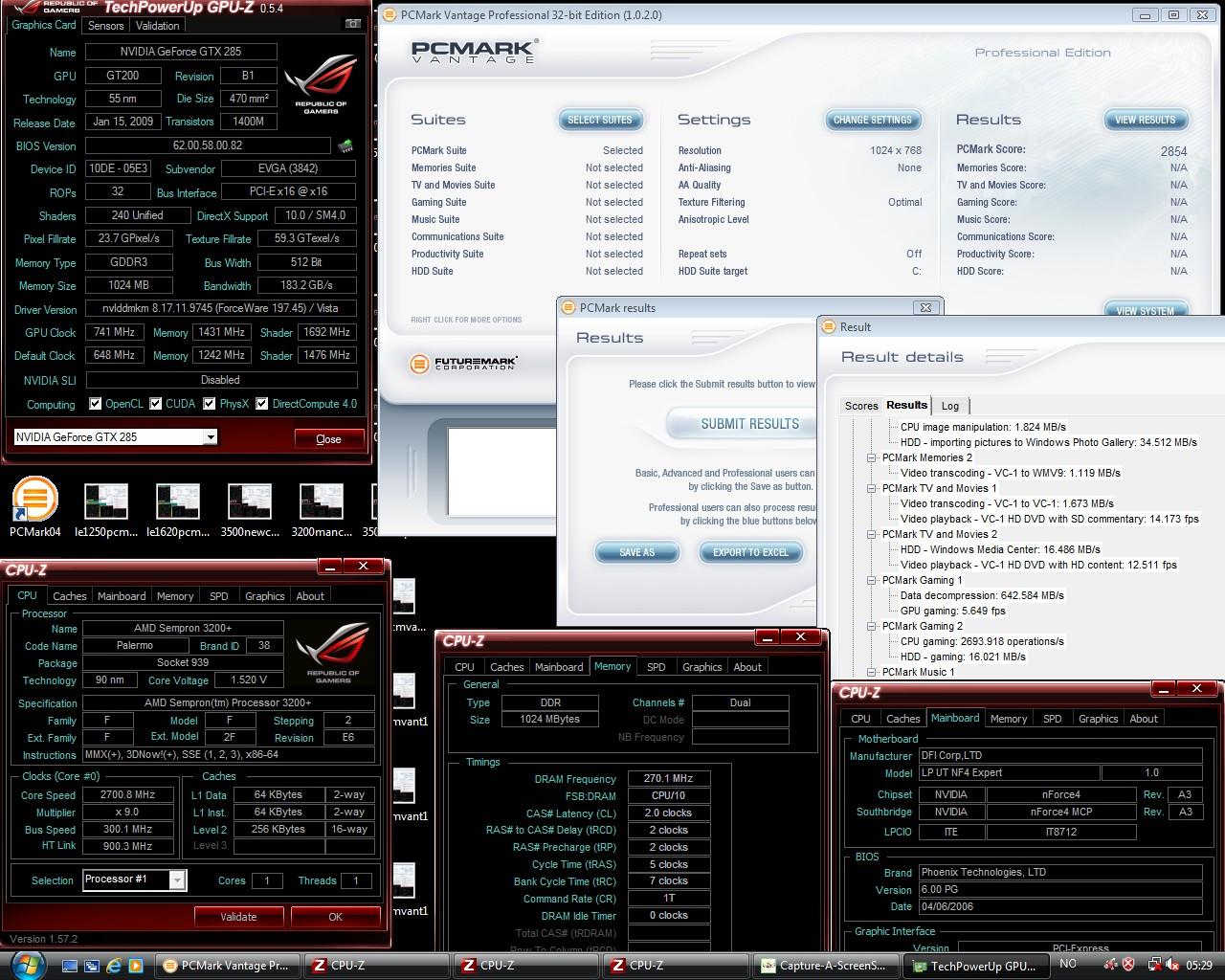Collapse the PCMark Gaming 2 tree node
Screen dimensions: 1225x980
(872, 626)
